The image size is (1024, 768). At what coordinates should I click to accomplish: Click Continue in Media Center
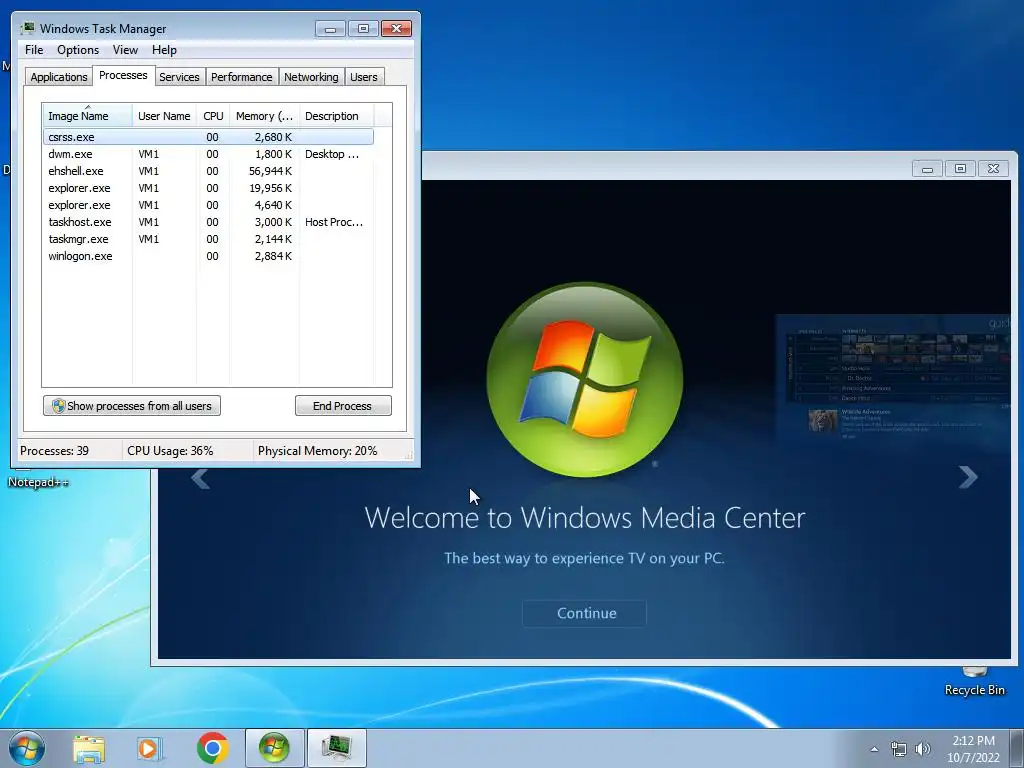(x=585, y=613)
